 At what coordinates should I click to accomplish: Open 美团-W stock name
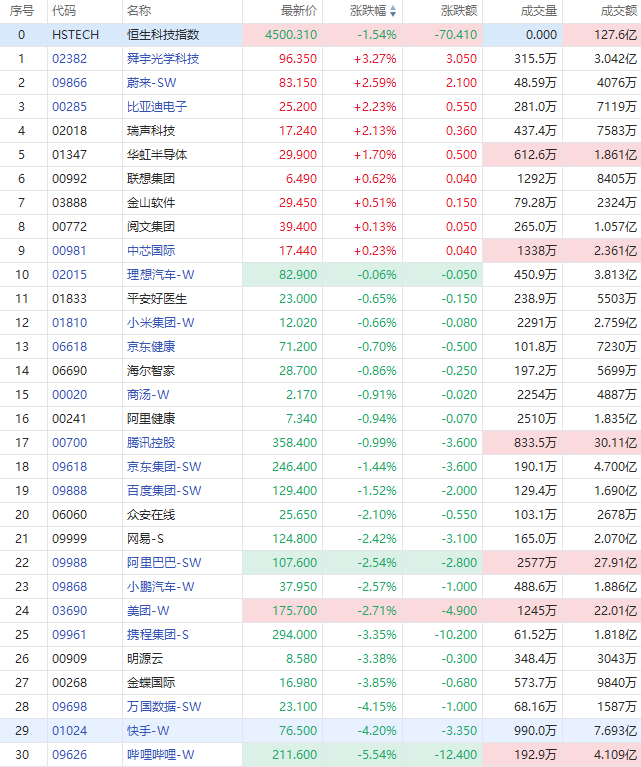pyautogui.click(x=148, y=610)
